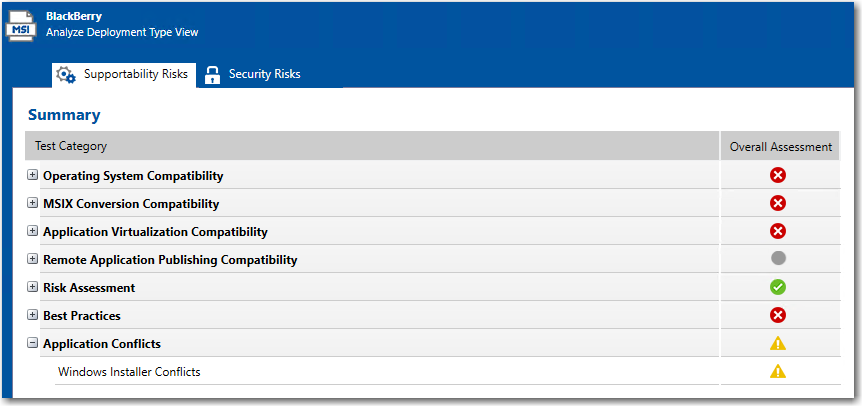Click green check icon for Risk Assessment

point(778,288)
